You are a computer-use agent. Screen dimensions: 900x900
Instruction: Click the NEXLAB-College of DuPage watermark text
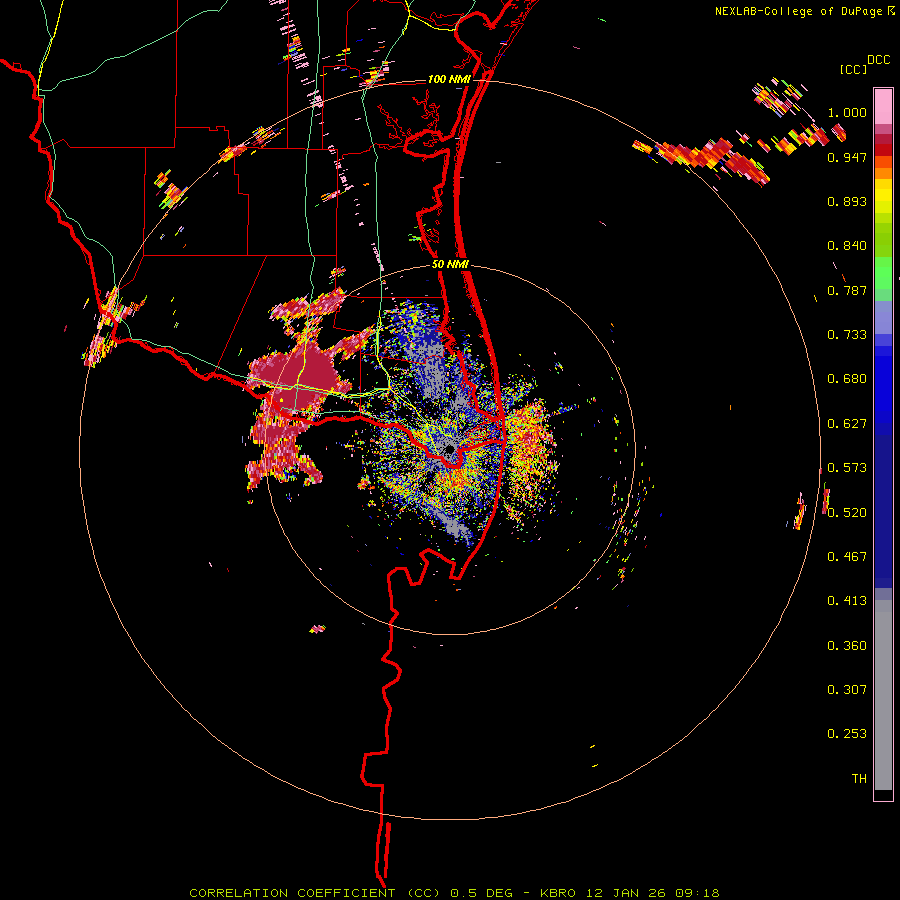click(800, 11)
